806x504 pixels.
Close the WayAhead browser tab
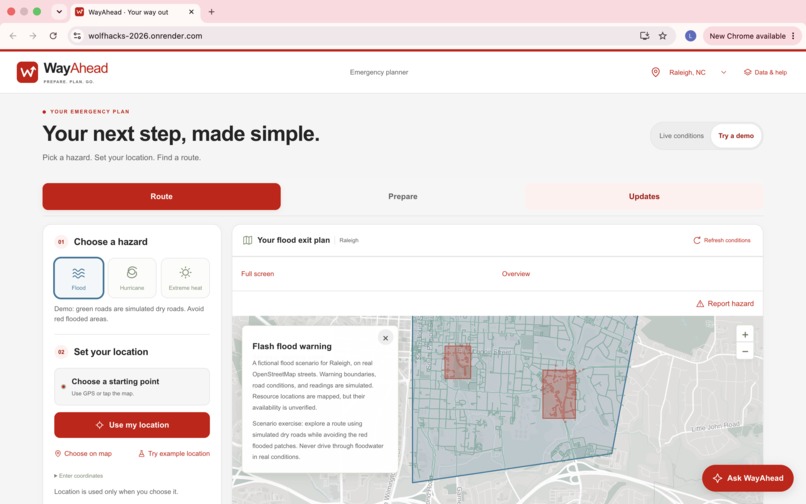191,12
